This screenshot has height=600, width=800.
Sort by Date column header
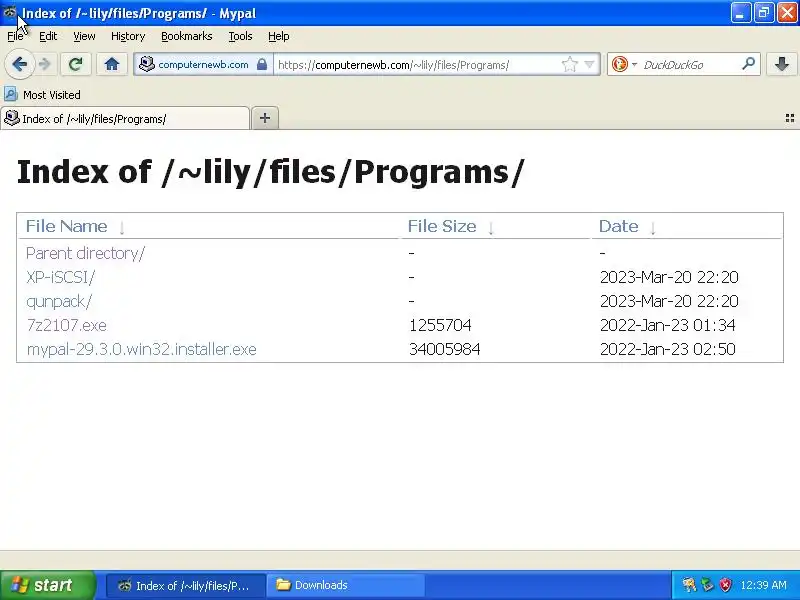618,226
